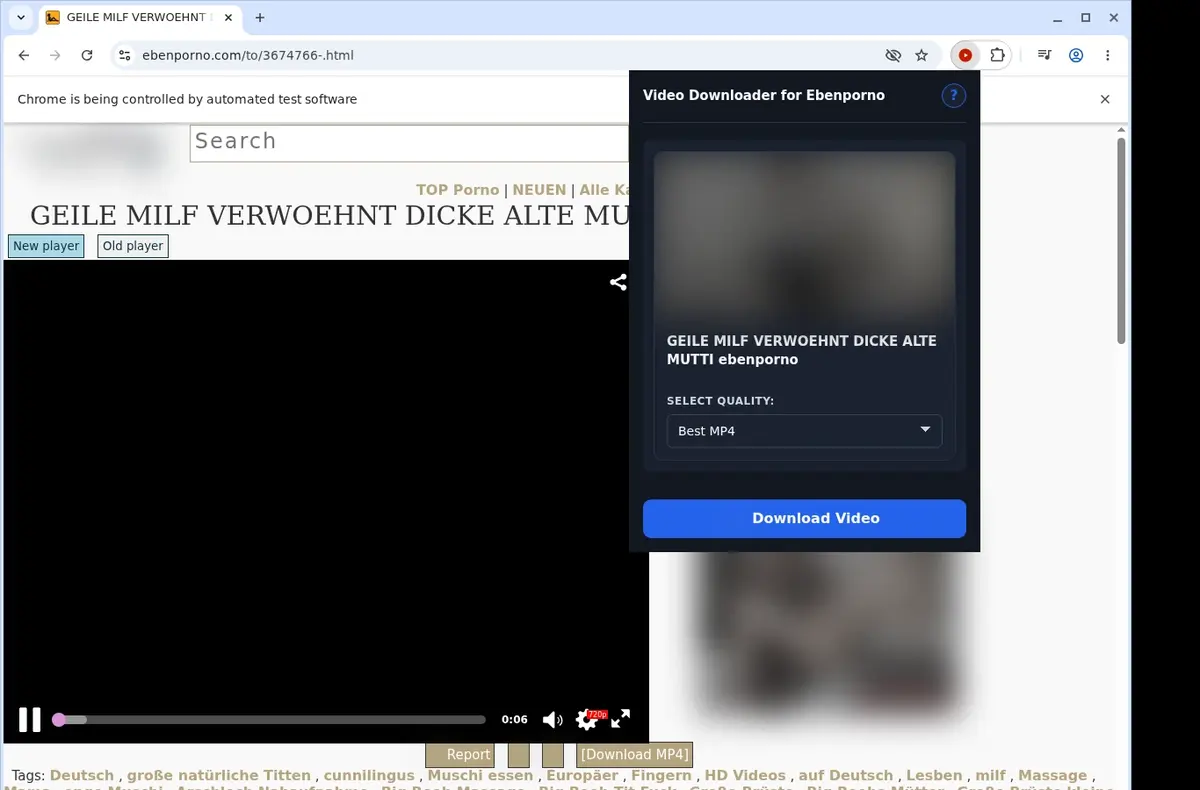Open the Extensions puzzle piece menu
This screenshot has width=1200, height=790.
click(997, 56)
